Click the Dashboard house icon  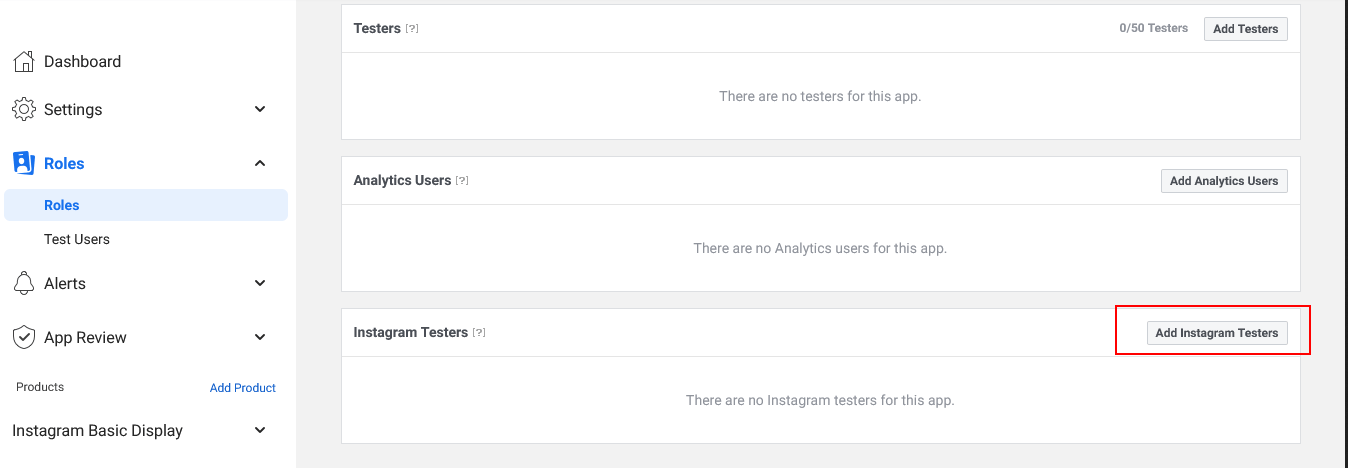point(24,62)
